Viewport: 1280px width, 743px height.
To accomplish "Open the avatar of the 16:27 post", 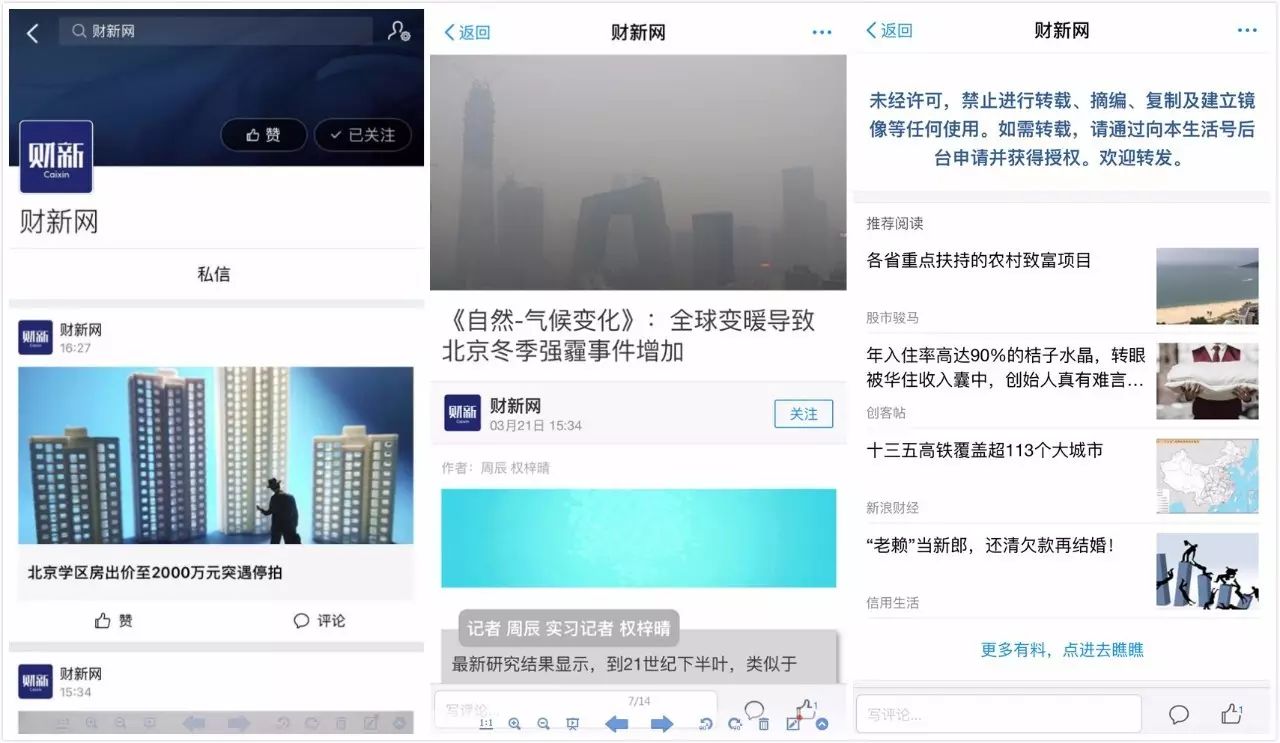I will click(35, 338).
